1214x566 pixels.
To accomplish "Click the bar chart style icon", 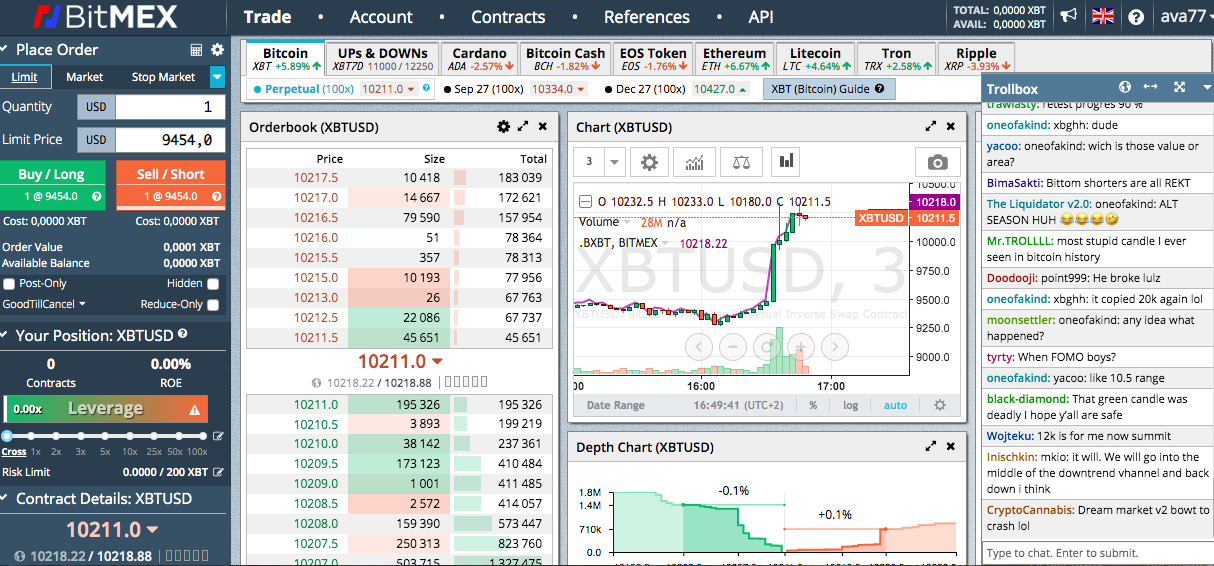I will tap(786, 161).
